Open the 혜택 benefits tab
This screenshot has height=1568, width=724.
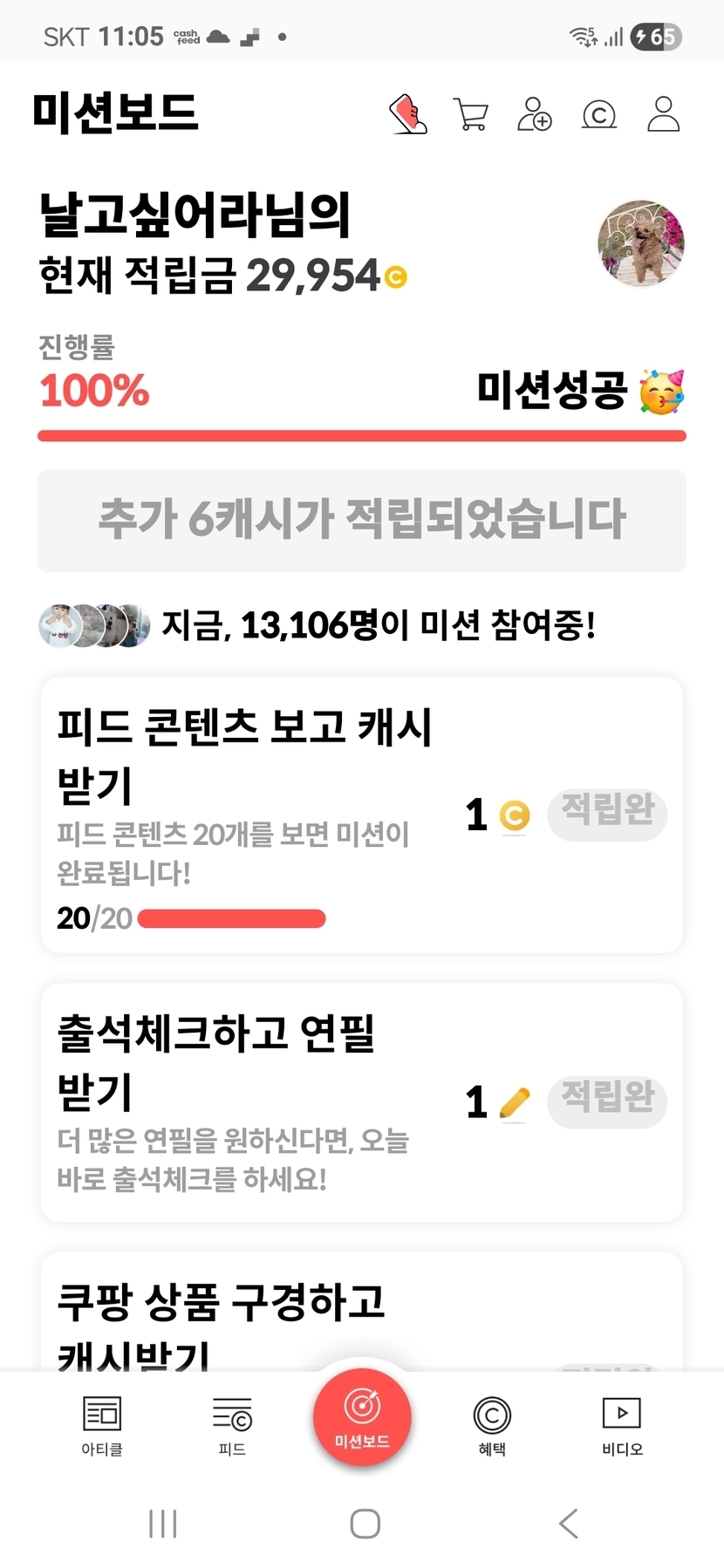point(492,1425)
